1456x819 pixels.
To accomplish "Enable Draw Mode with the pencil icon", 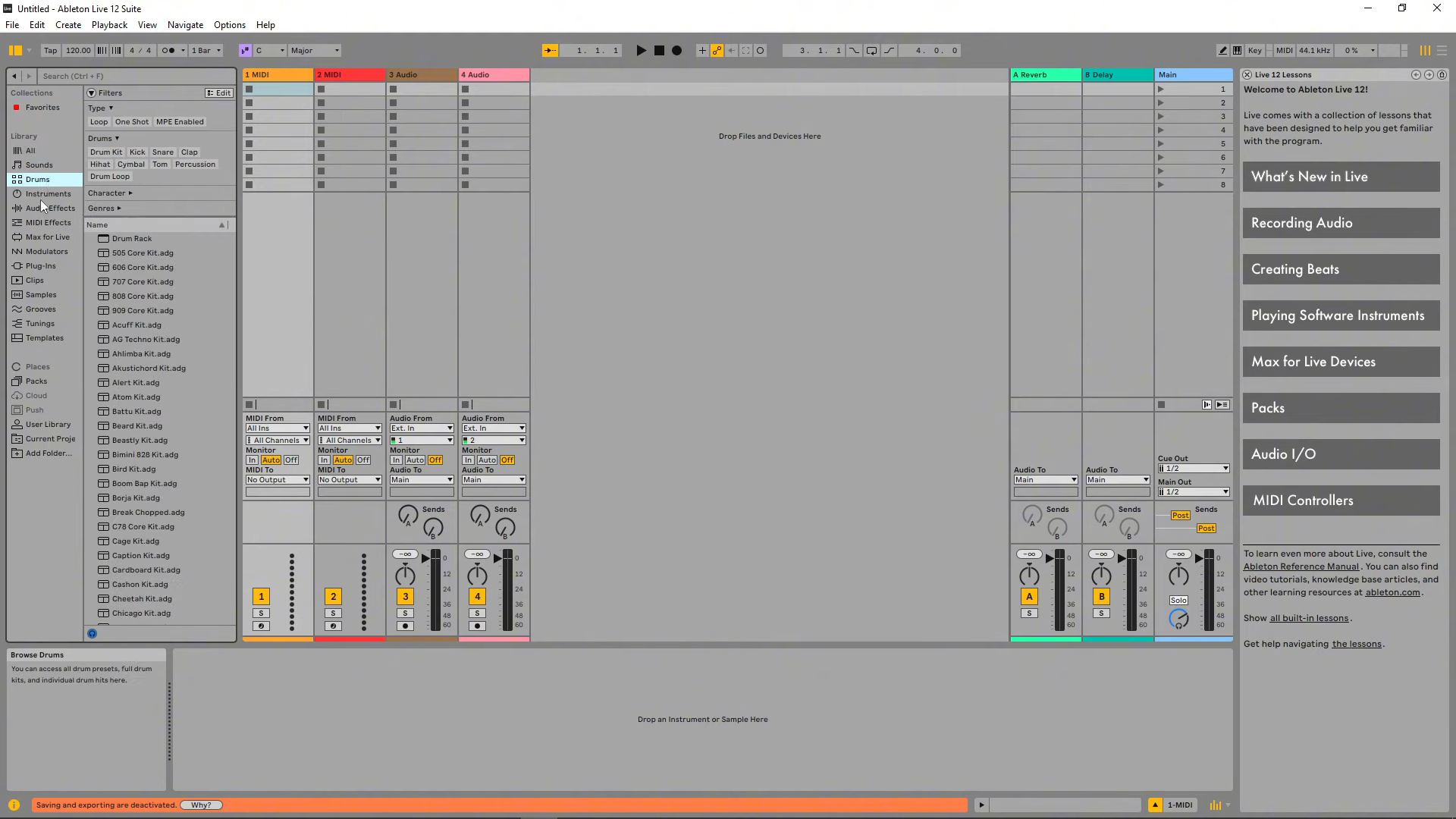I will click(x=1222, y=50).
